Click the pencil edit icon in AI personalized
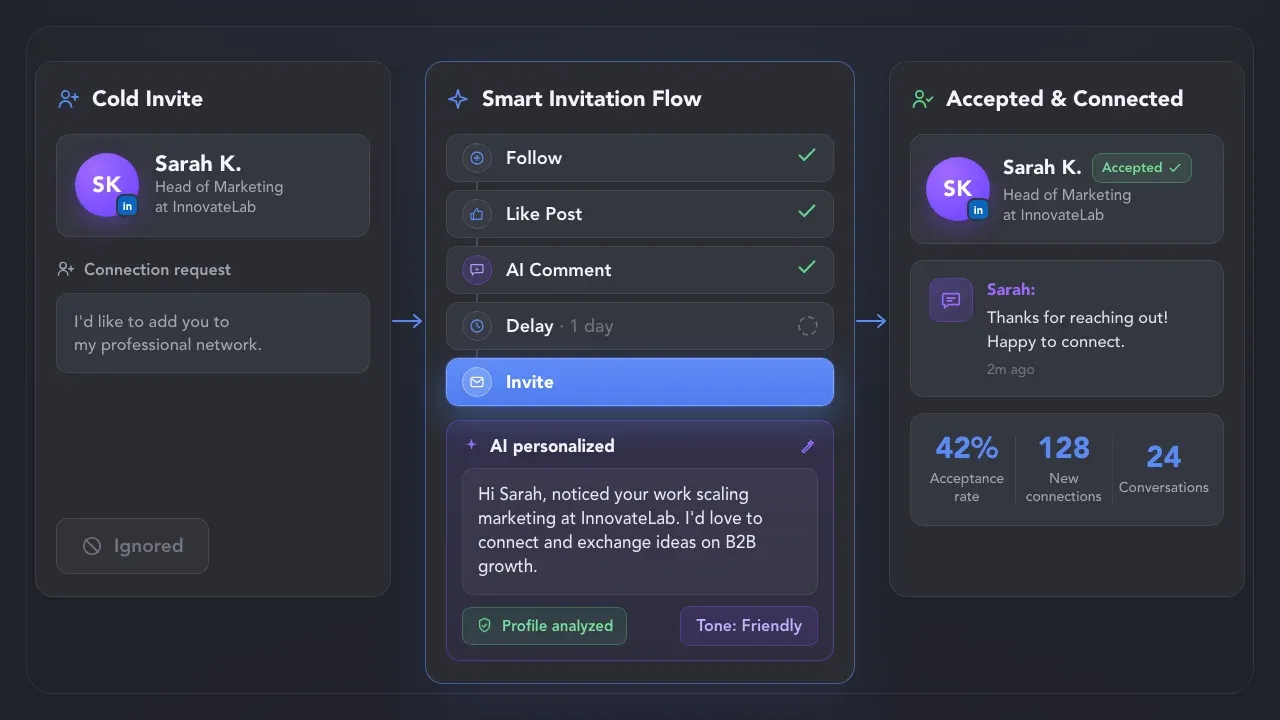Viewport: 1280px width, 720px height. pyautogui.click(x=808, y=446)
